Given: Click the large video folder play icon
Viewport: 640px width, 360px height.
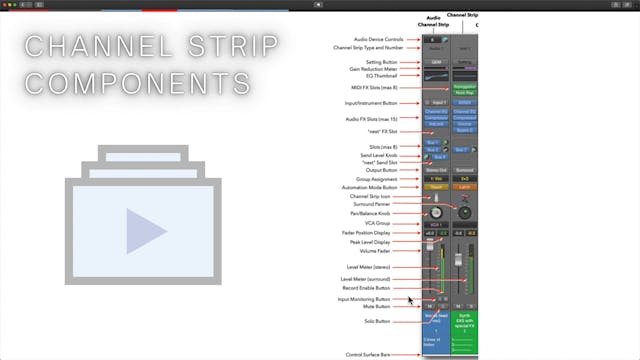Looking at the screenshot, I should tap(143, 215).
